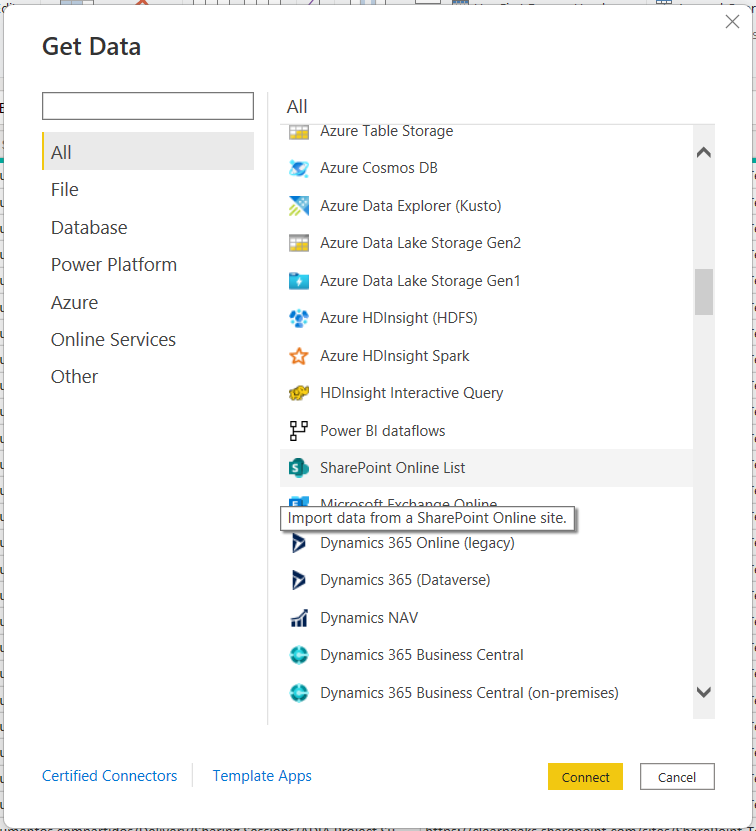756x831 pixels.
Task: Click the Azure Data Explorer (Kusto) icon
Action: [298, 206]
